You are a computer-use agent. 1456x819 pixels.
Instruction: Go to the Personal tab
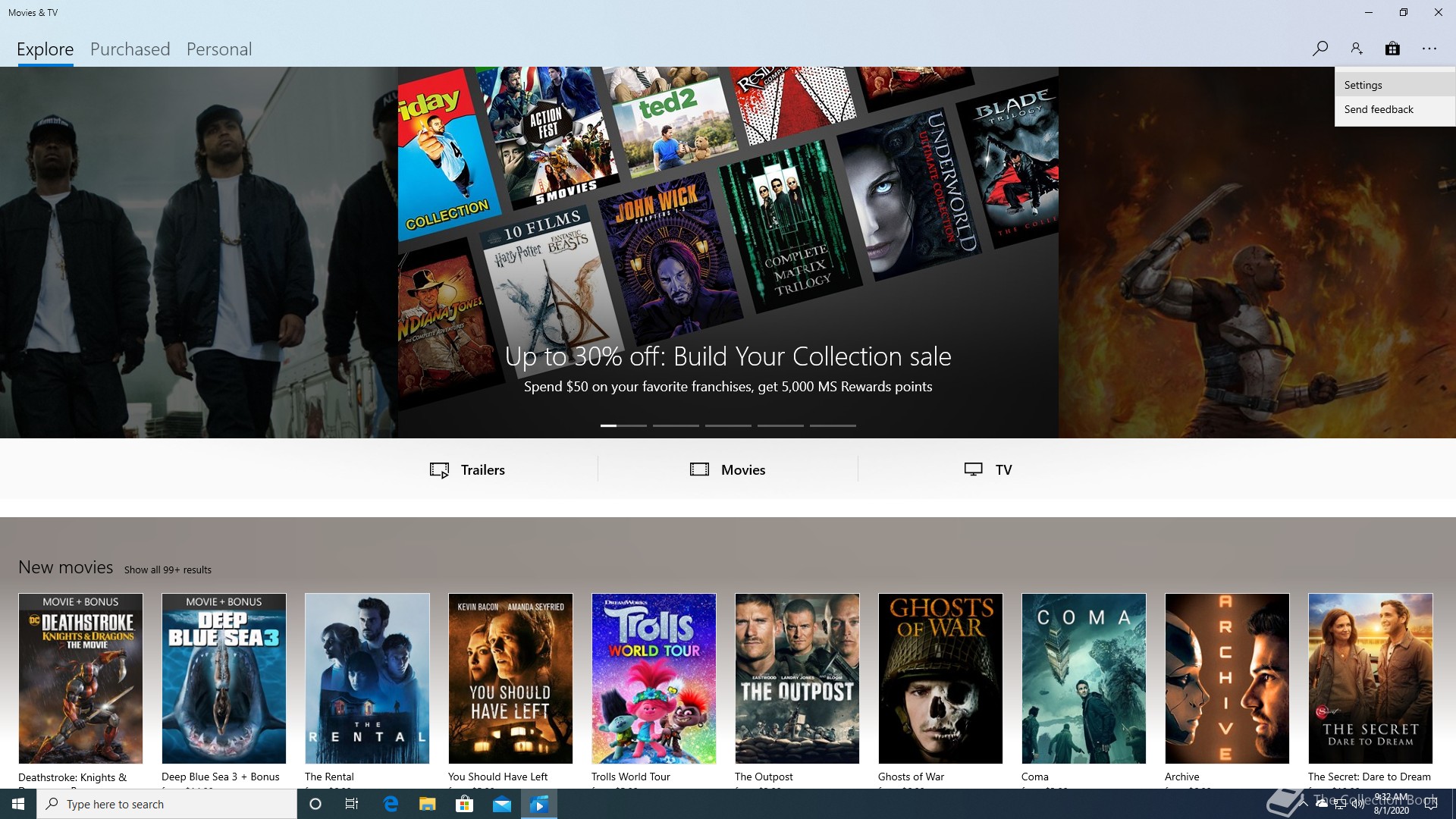click(219, 49)
